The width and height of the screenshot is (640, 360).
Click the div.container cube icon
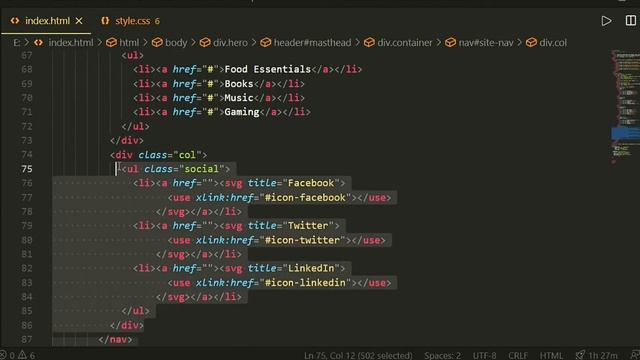(369, 42)
